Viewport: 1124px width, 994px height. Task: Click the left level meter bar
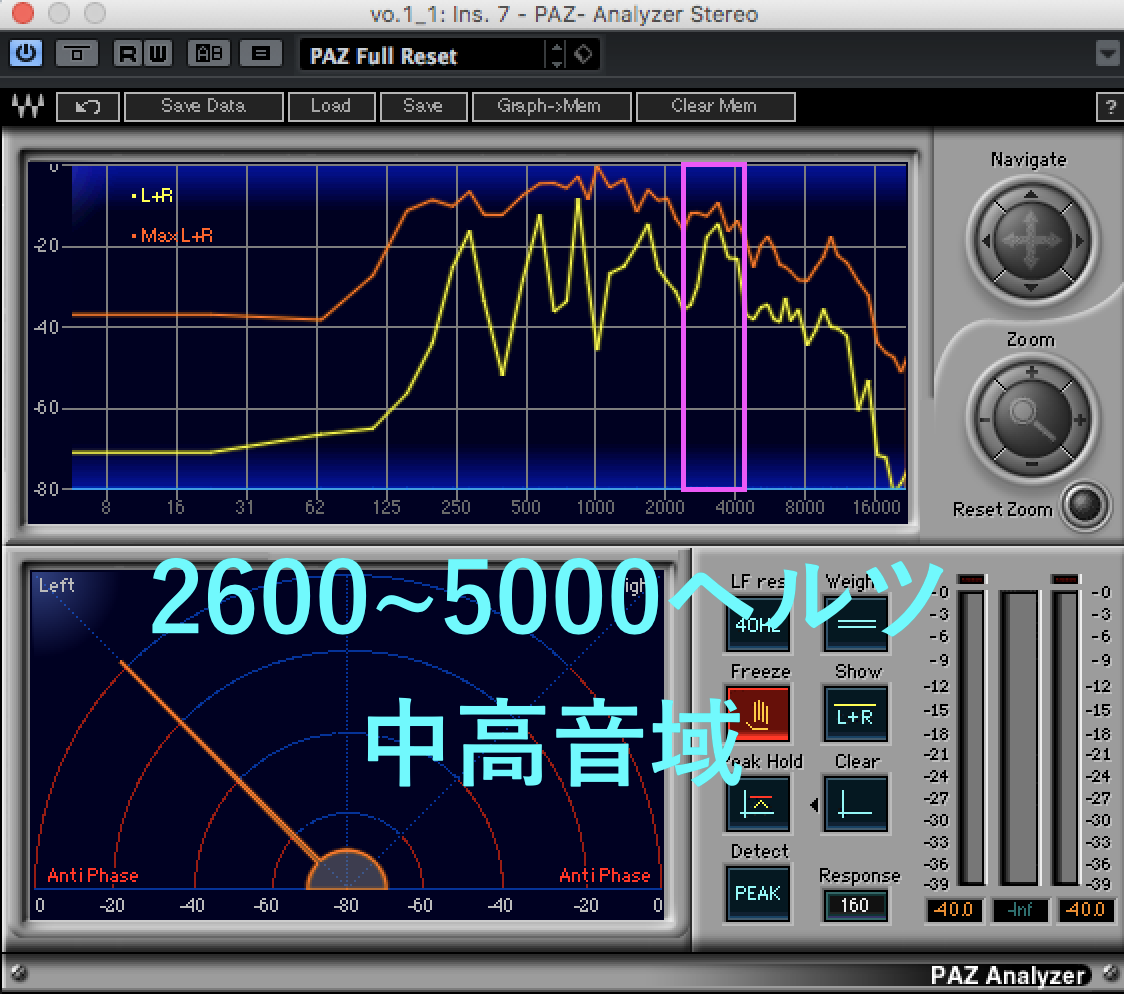click(972, 738)
